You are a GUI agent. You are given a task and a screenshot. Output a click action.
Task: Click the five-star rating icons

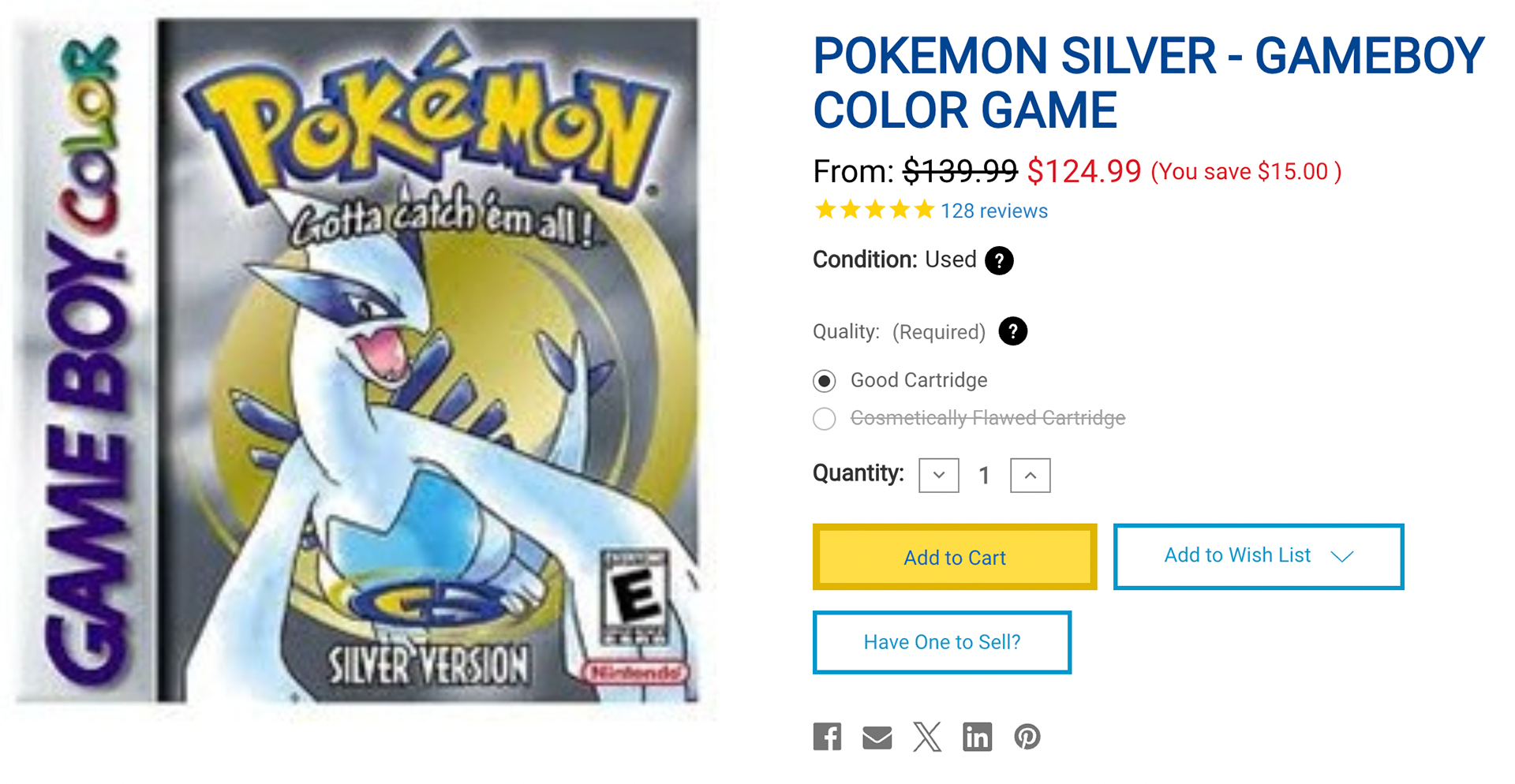[874, 210]
